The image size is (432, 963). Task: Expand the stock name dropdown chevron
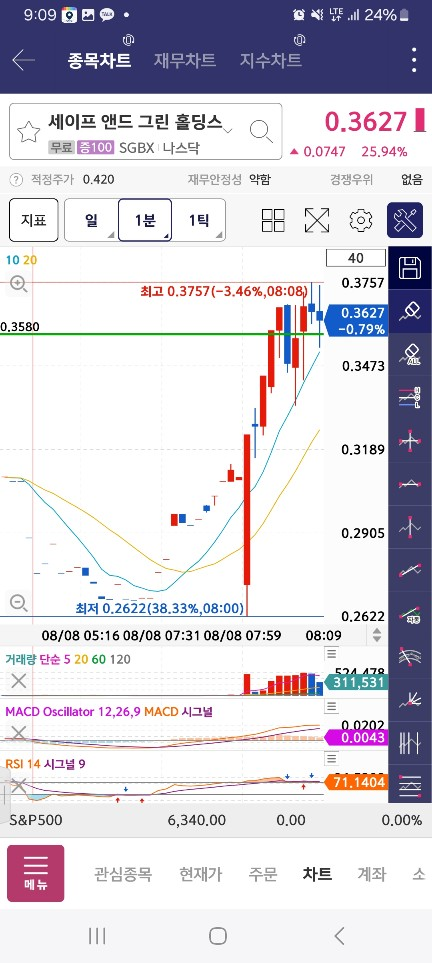click(x=227, y=130)
